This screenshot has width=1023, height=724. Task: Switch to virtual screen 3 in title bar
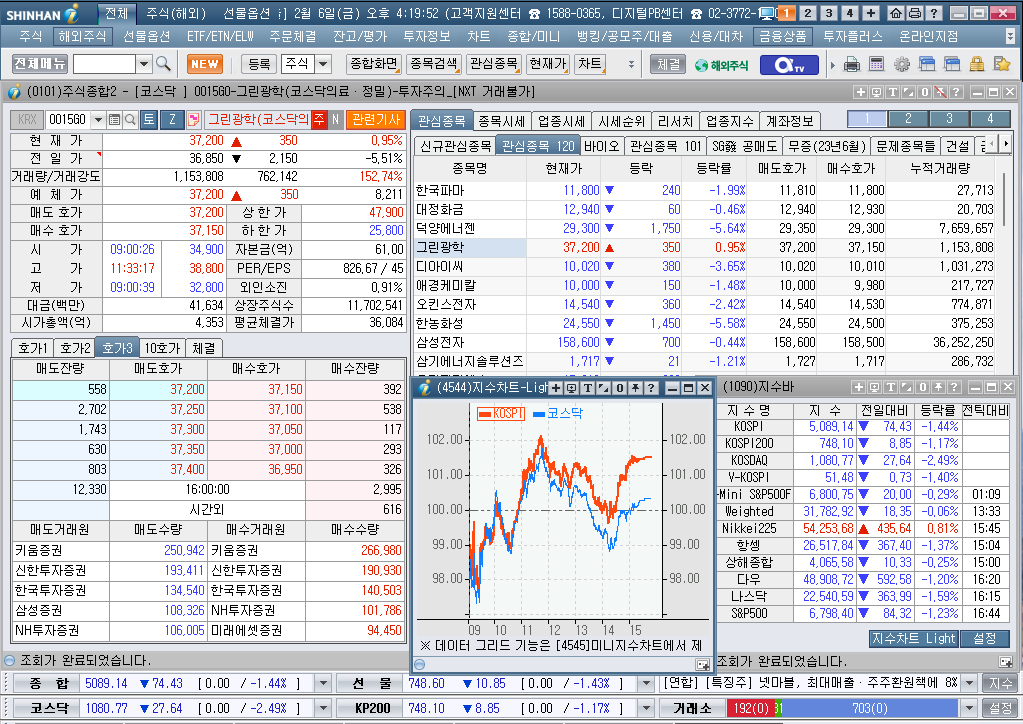[x=829, y=12]
